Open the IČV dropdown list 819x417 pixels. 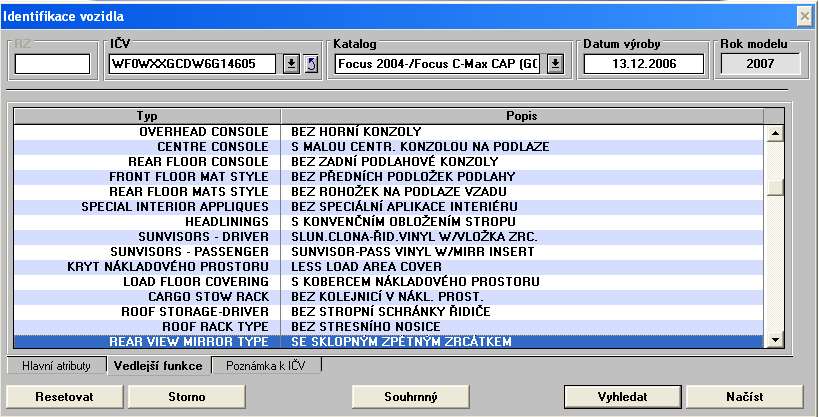291,64
